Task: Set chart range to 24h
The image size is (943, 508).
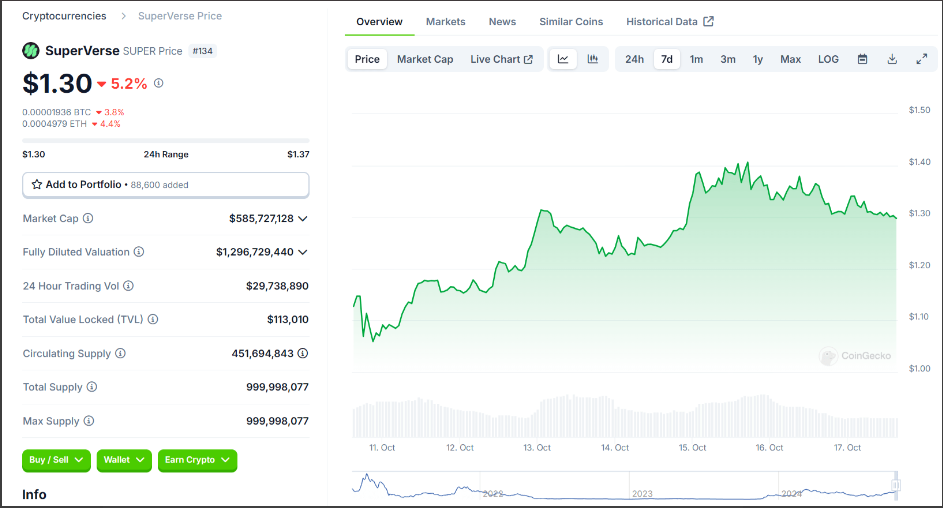Action: 634,59
